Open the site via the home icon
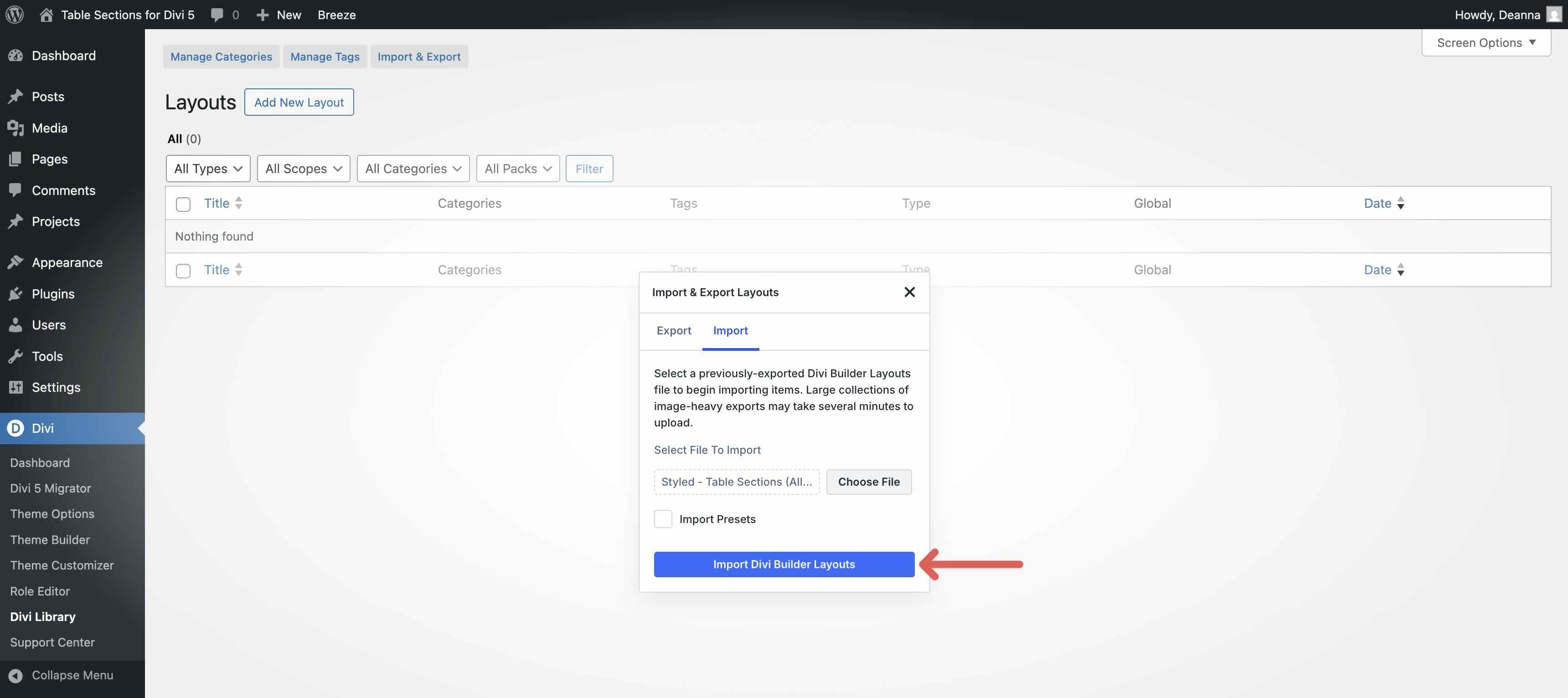The width and height of the screenshot is (1568, 698). tap(46, 14)
